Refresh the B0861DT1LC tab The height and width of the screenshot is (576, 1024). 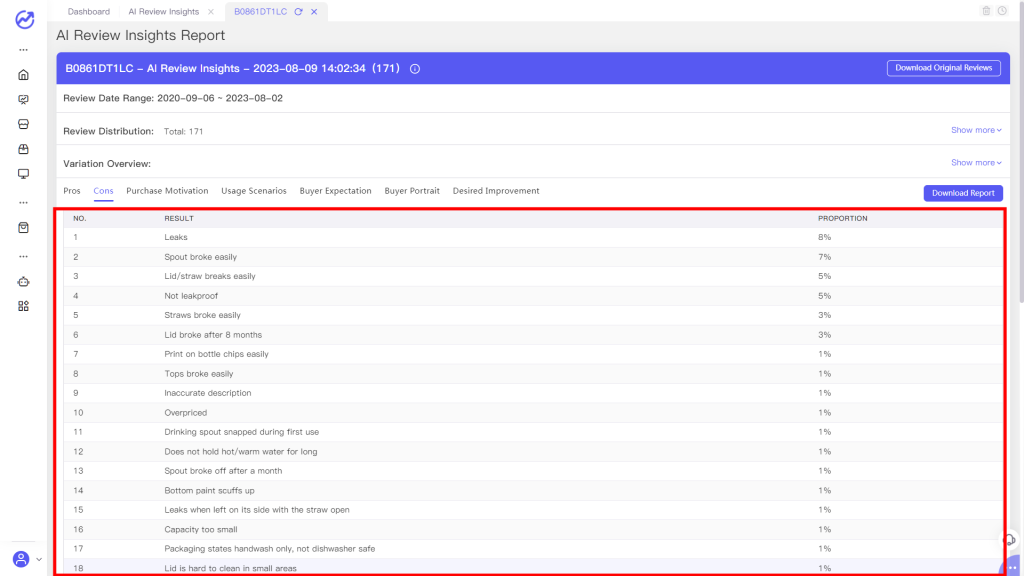tap(298, 11)
